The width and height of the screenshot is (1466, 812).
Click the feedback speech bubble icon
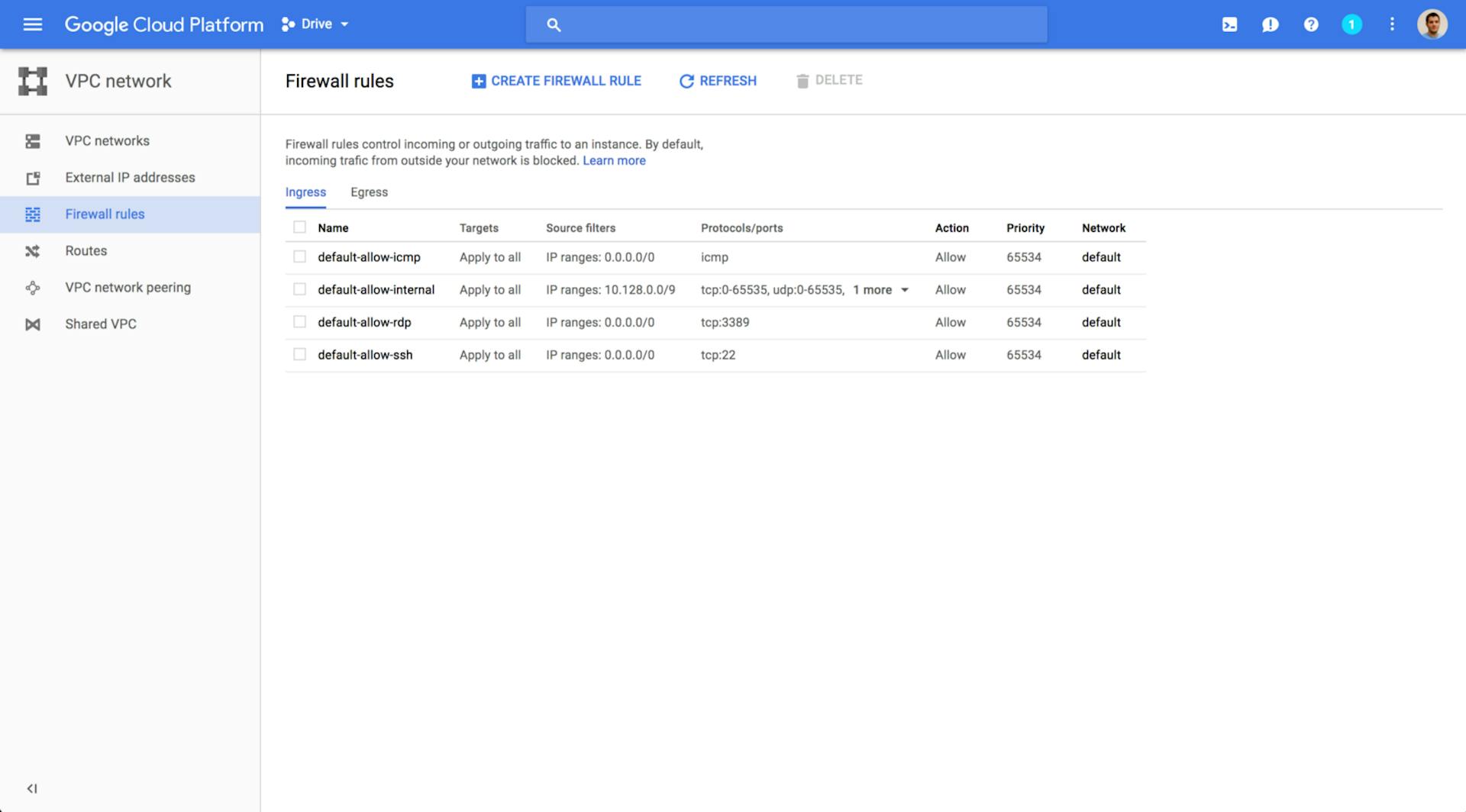[1270, 24]
